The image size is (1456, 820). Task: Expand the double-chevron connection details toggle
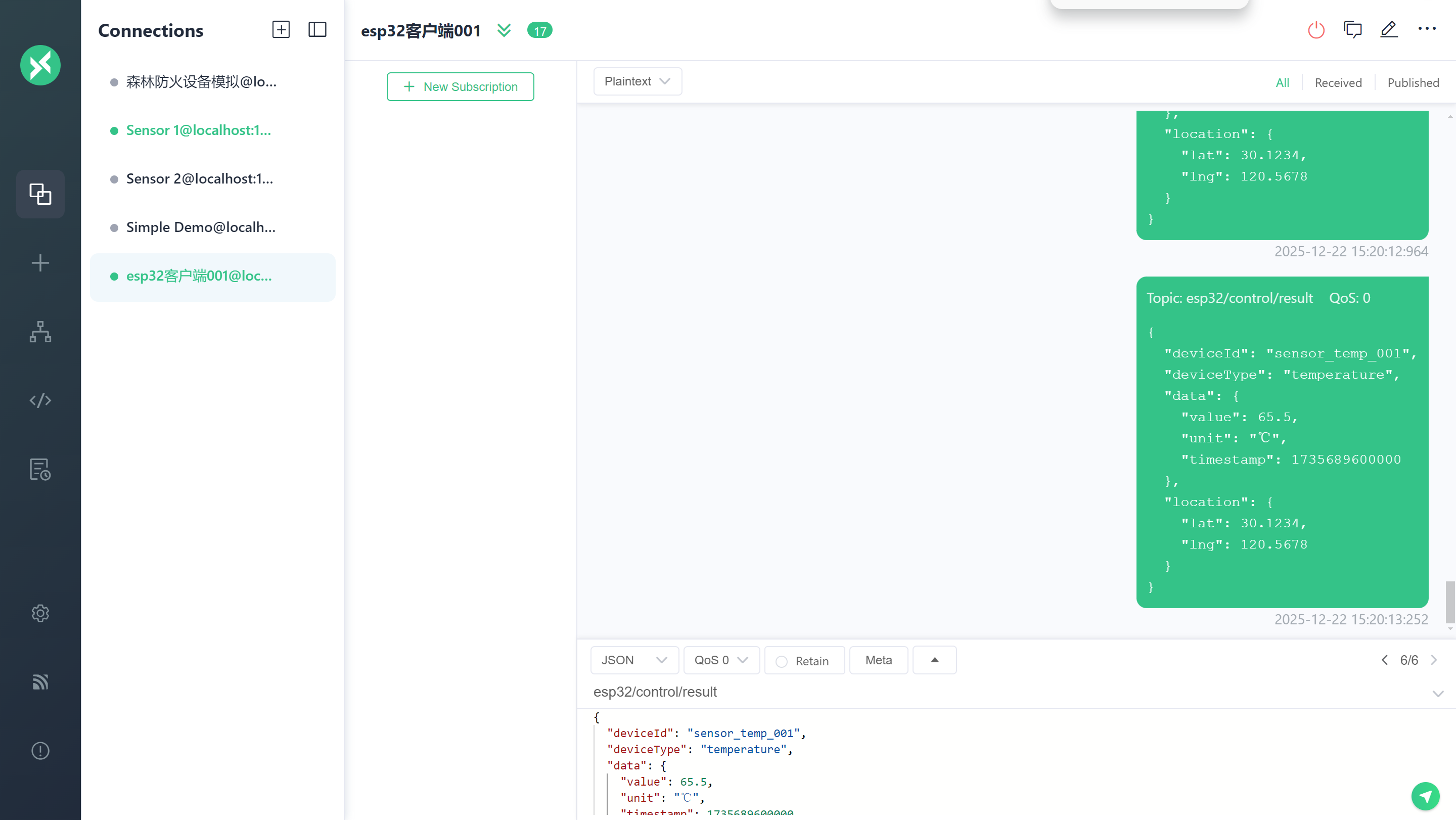[504, 30]
